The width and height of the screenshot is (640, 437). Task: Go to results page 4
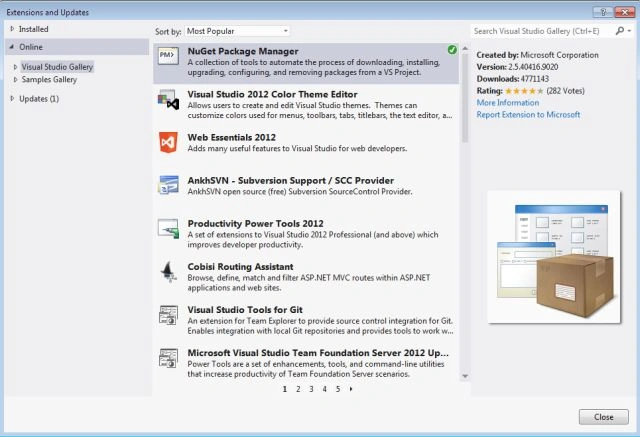[x=324, y=389]
